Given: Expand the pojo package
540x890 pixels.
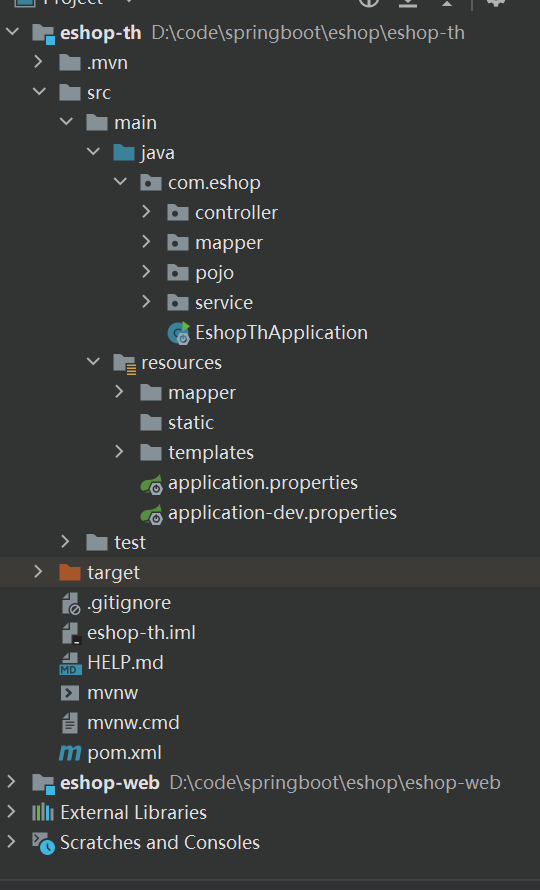Looking at the screenshot, I should tap(146, 271).
